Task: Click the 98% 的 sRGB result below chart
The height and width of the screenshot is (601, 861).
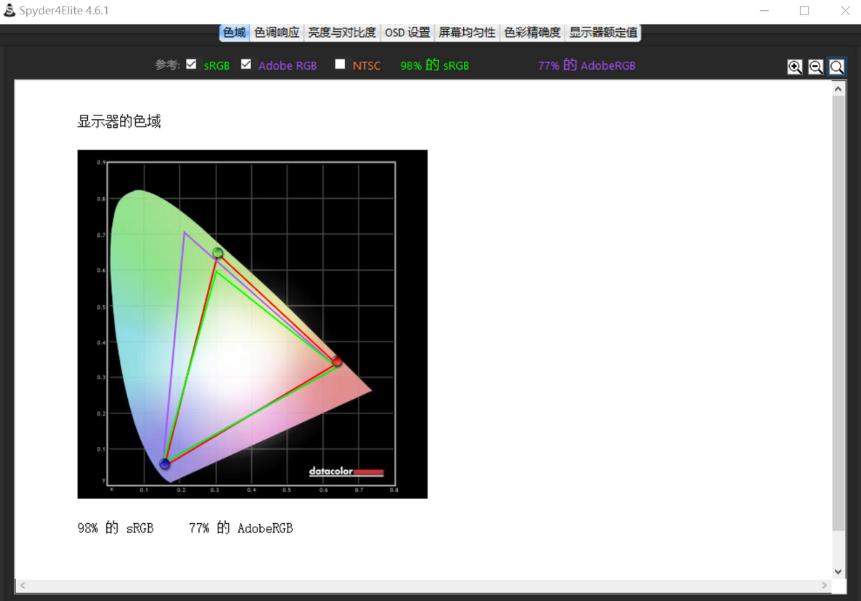Action: pos(115,528)
